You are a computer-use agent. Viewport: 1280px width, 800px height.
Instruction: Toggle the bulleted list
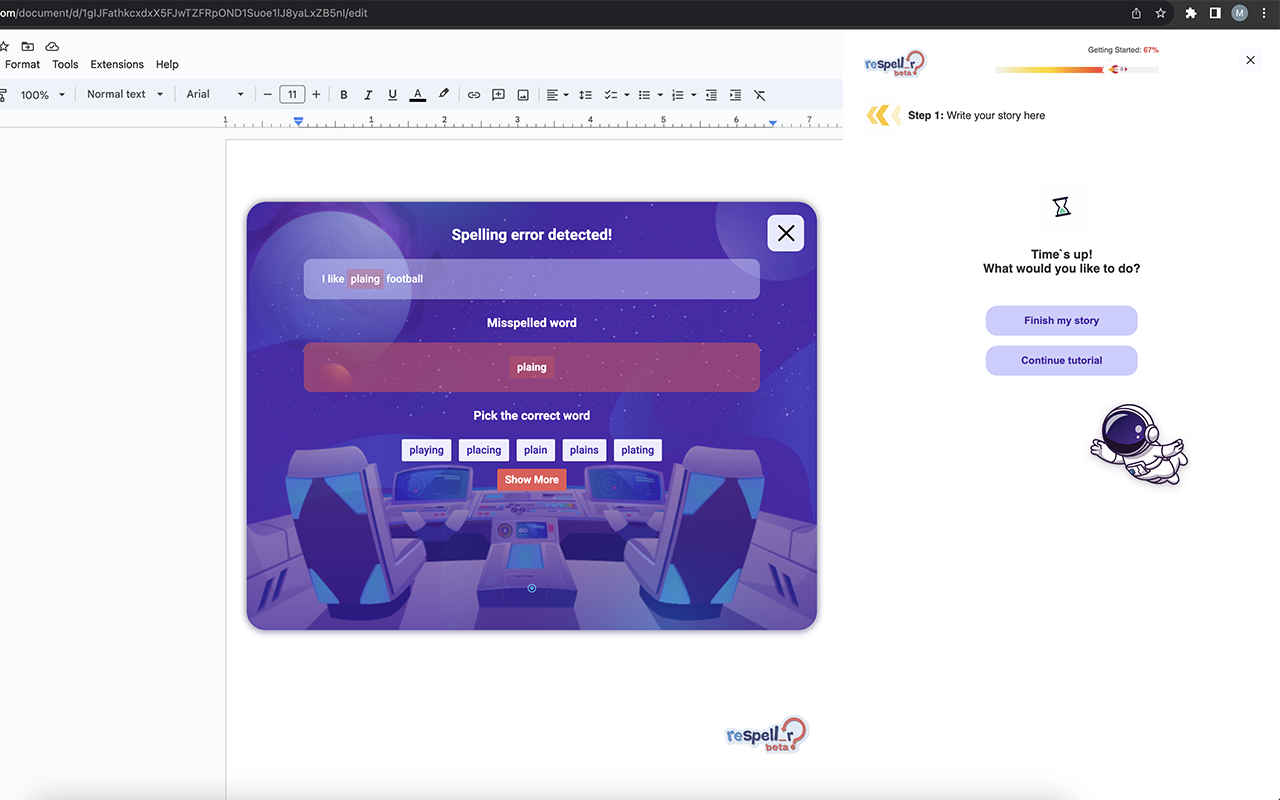point(645,95)
